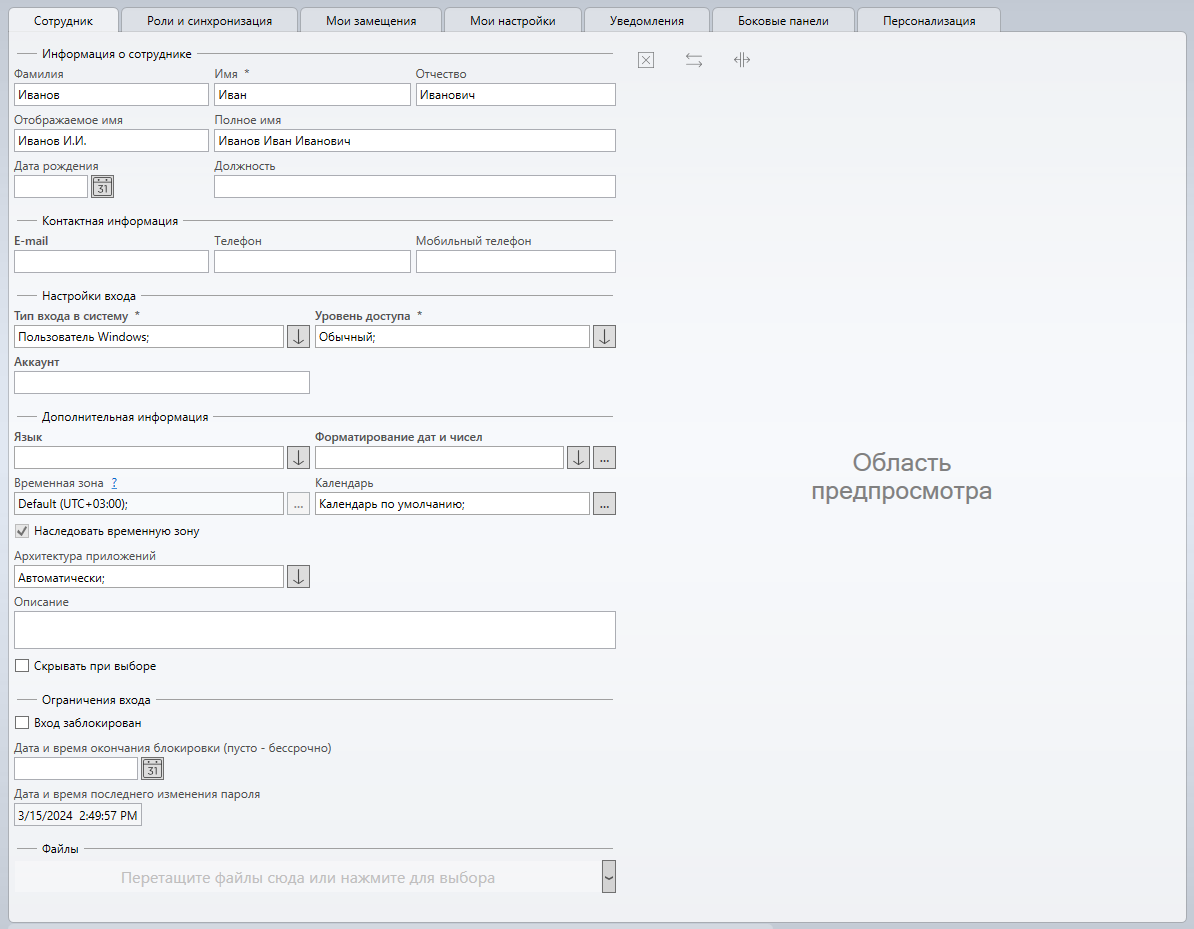
Task: Click ellipsis button next to Calendar field
Action: (604, 504)
